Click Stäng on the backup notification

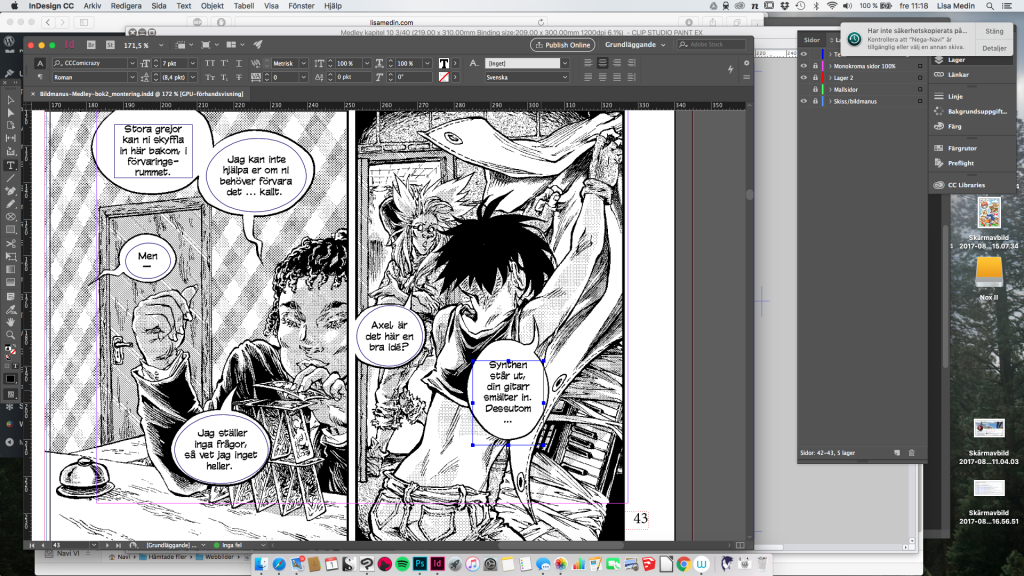pyautogui.click(x=994, y=31)
